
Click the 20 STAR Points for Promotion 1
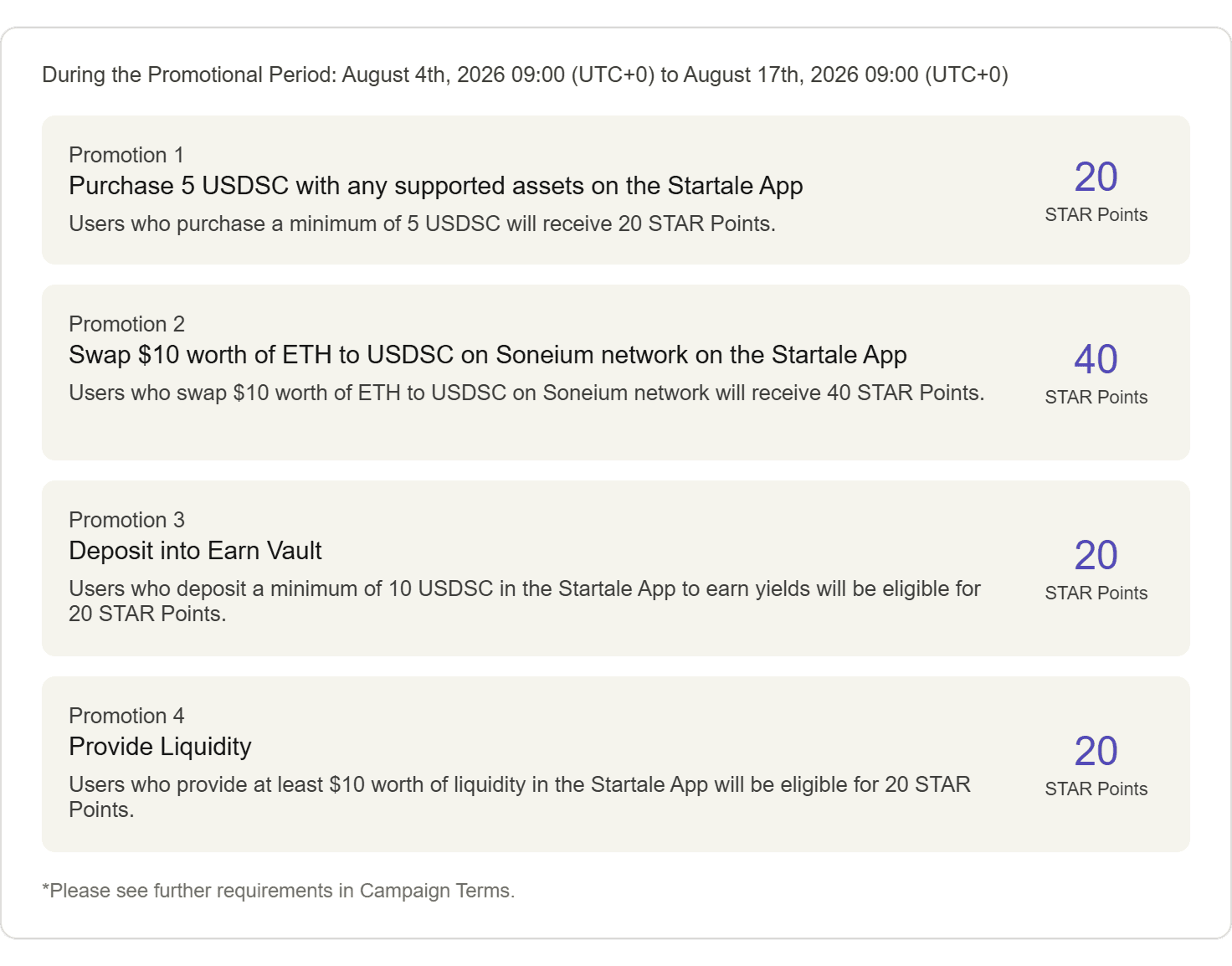1096,177
